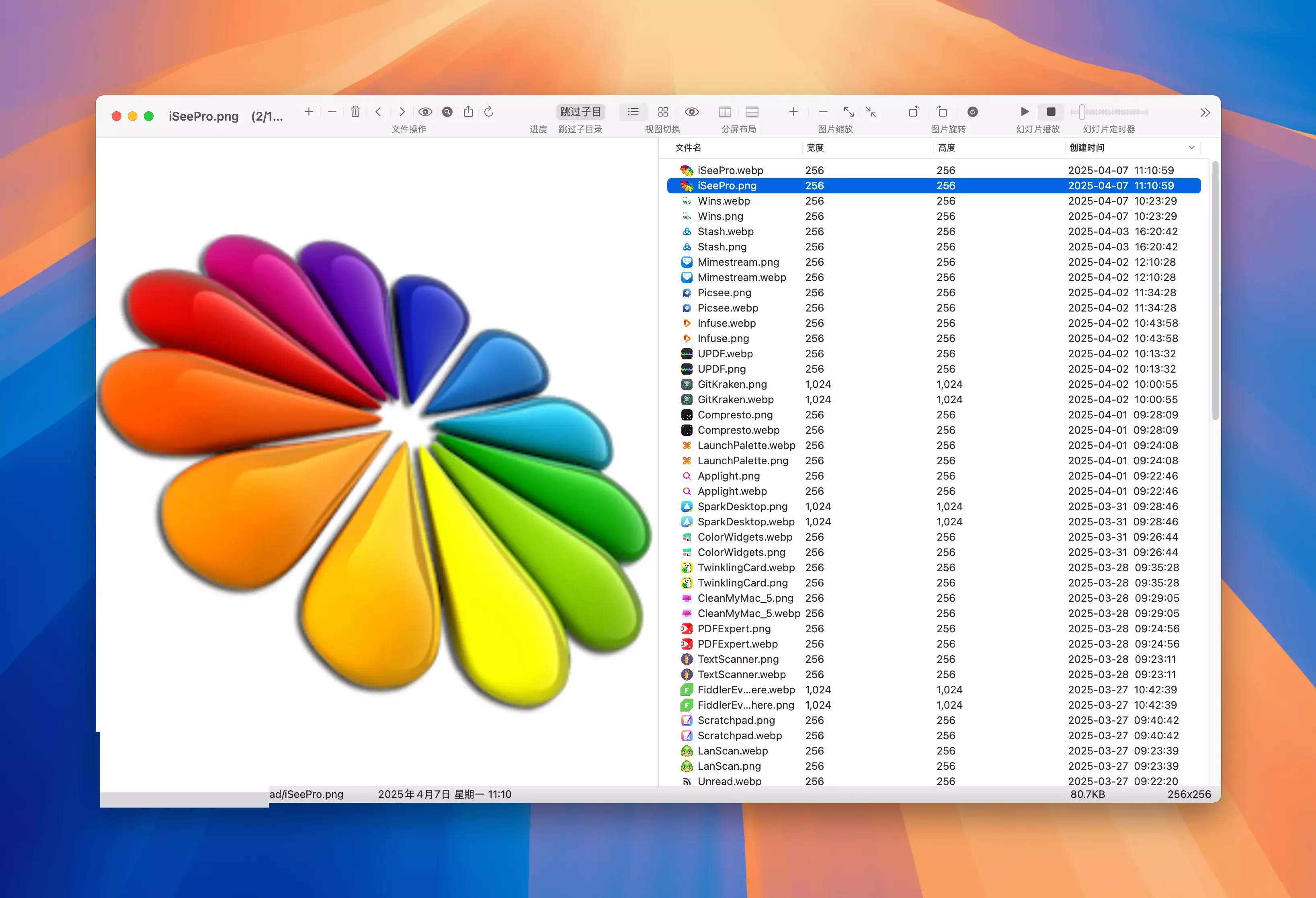This screenshot has height=898, width=1316.
Task: Click the refresh icon in file operations
Action: point(489,111)
